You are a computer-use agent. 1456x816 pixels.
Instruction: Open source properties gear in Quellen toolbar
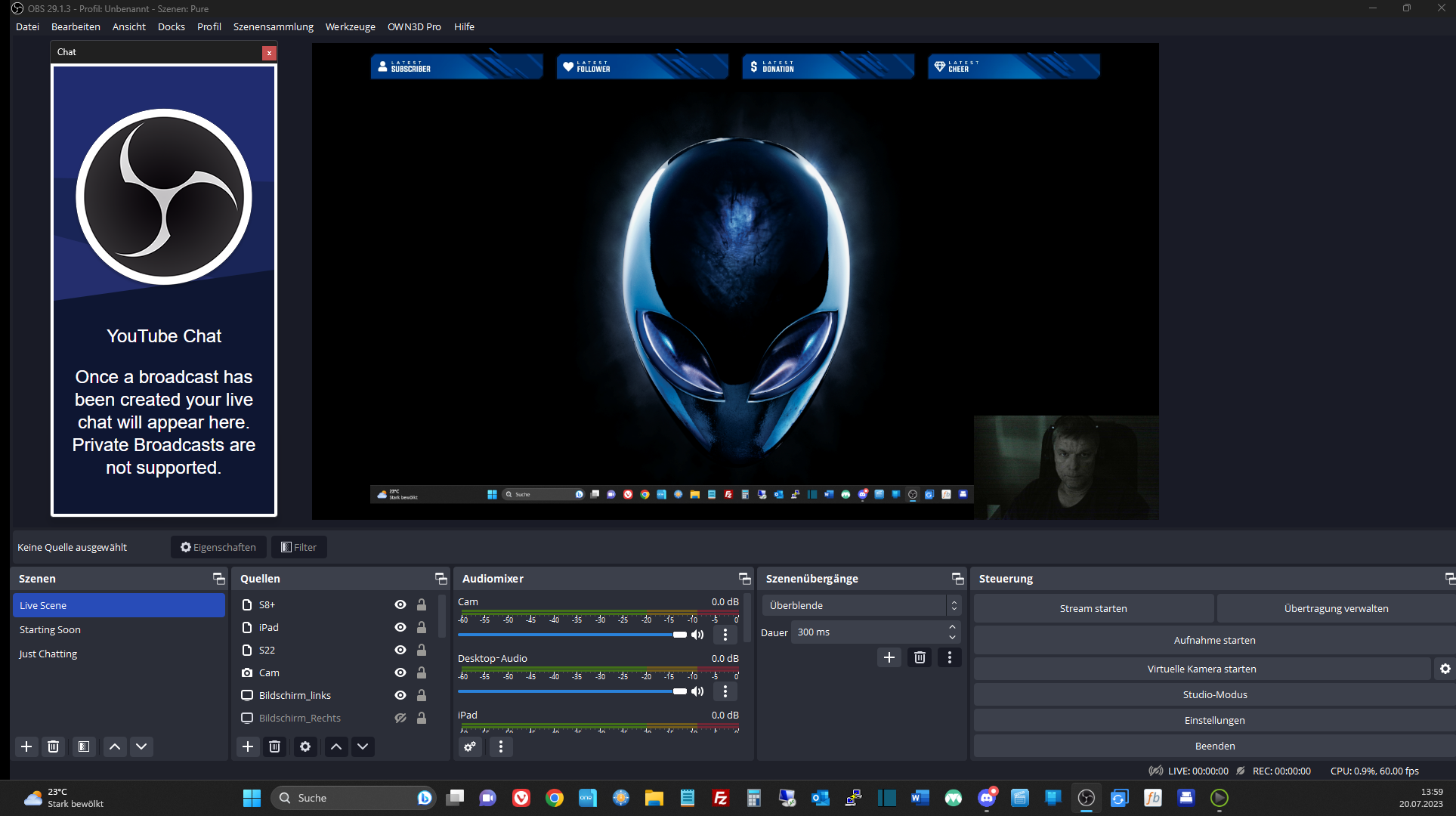pos(305,746)
